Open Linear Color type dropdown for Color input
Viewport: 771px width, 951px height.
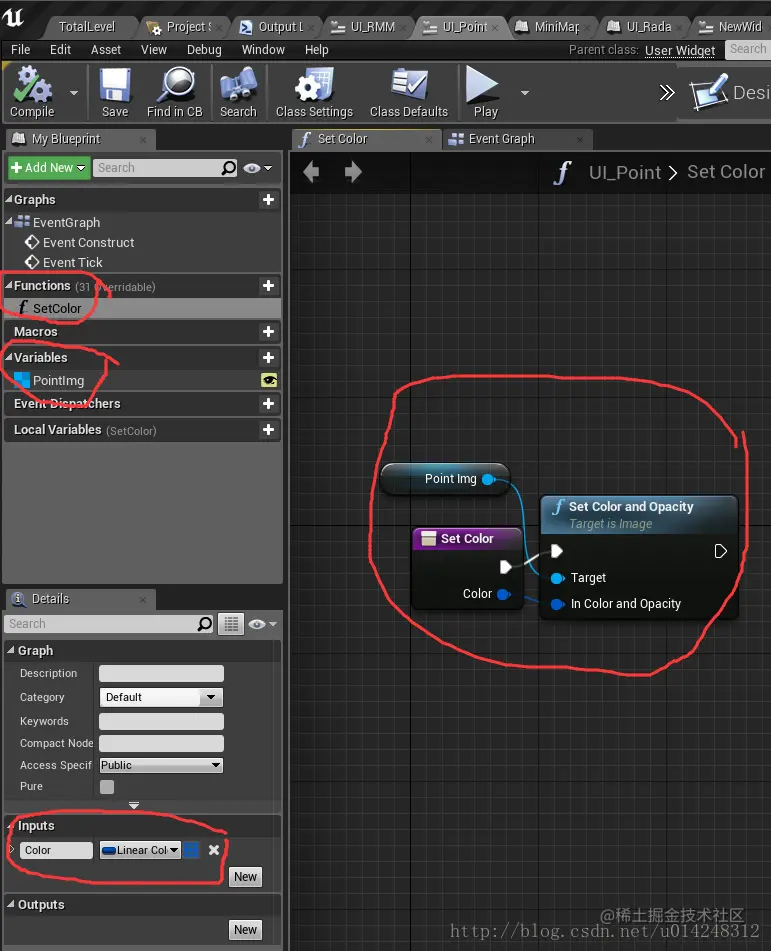tap(140, 850)
